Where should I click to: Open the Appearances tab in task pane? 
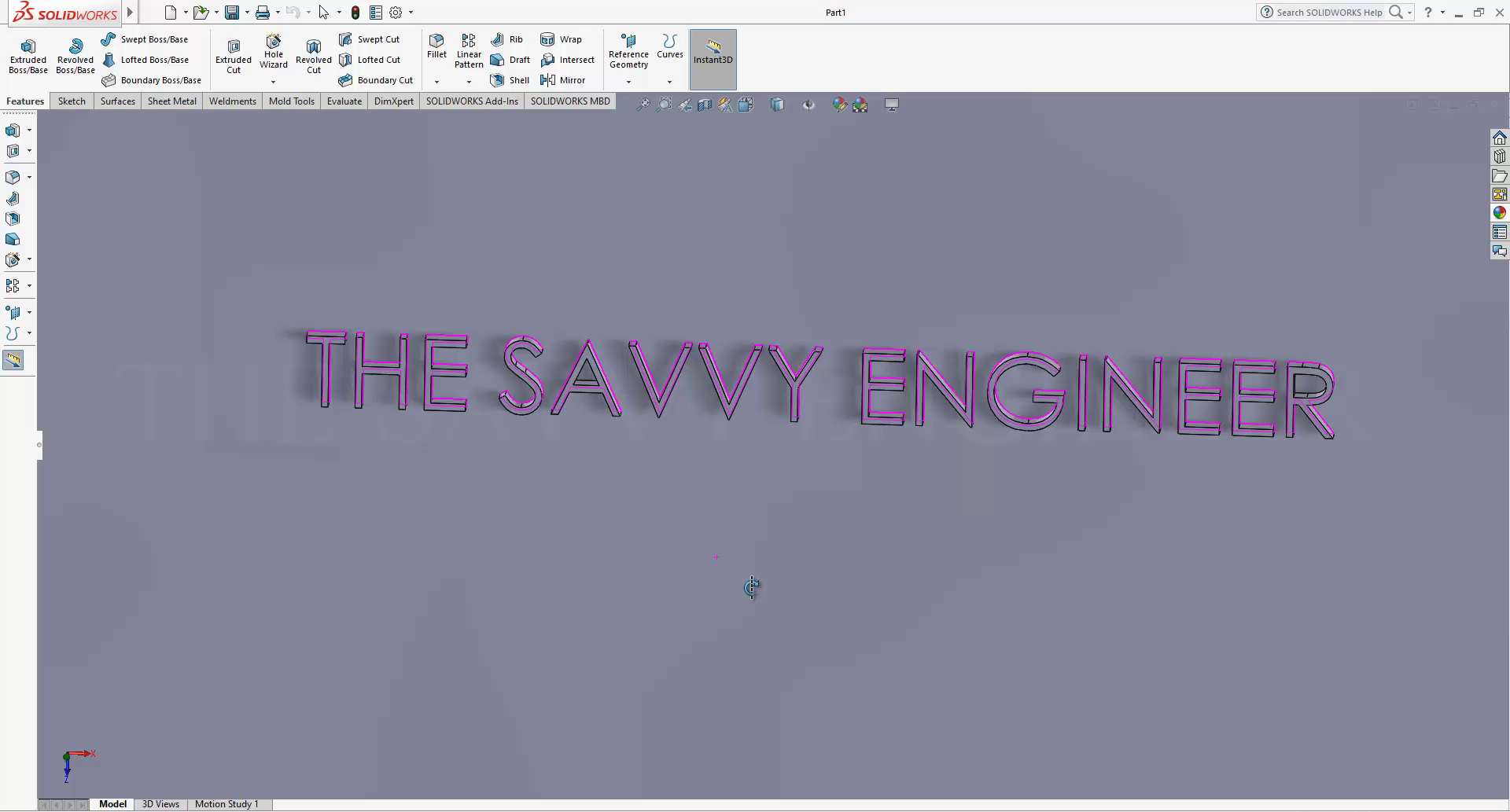[1500, 213]
